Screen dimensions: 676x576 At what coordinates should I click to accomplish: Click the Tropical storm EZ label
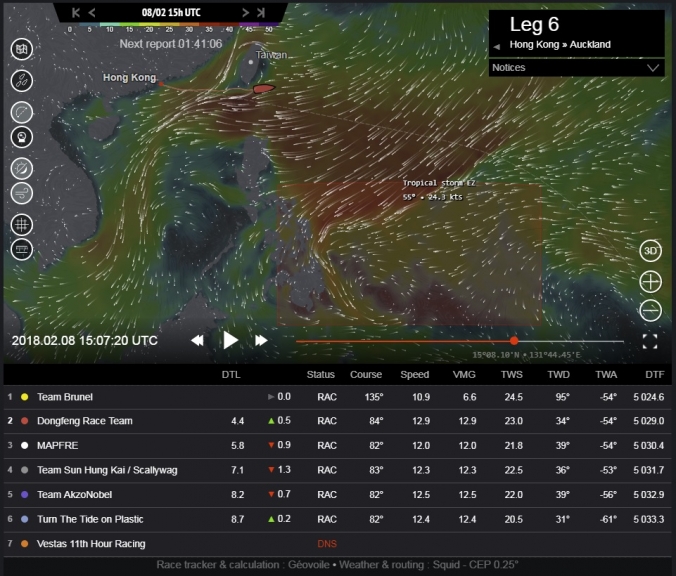tap(439, 183)
